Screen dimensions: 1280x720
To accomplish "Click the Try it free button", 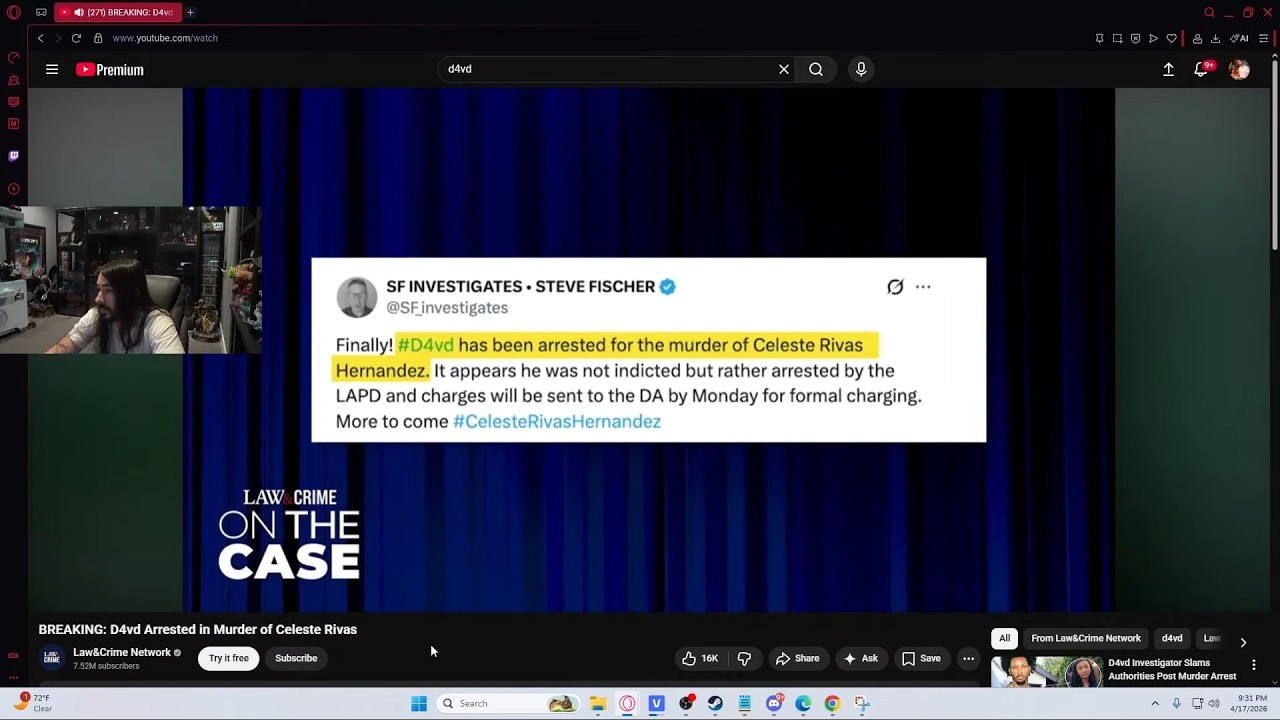I will (x=229, y=658).
